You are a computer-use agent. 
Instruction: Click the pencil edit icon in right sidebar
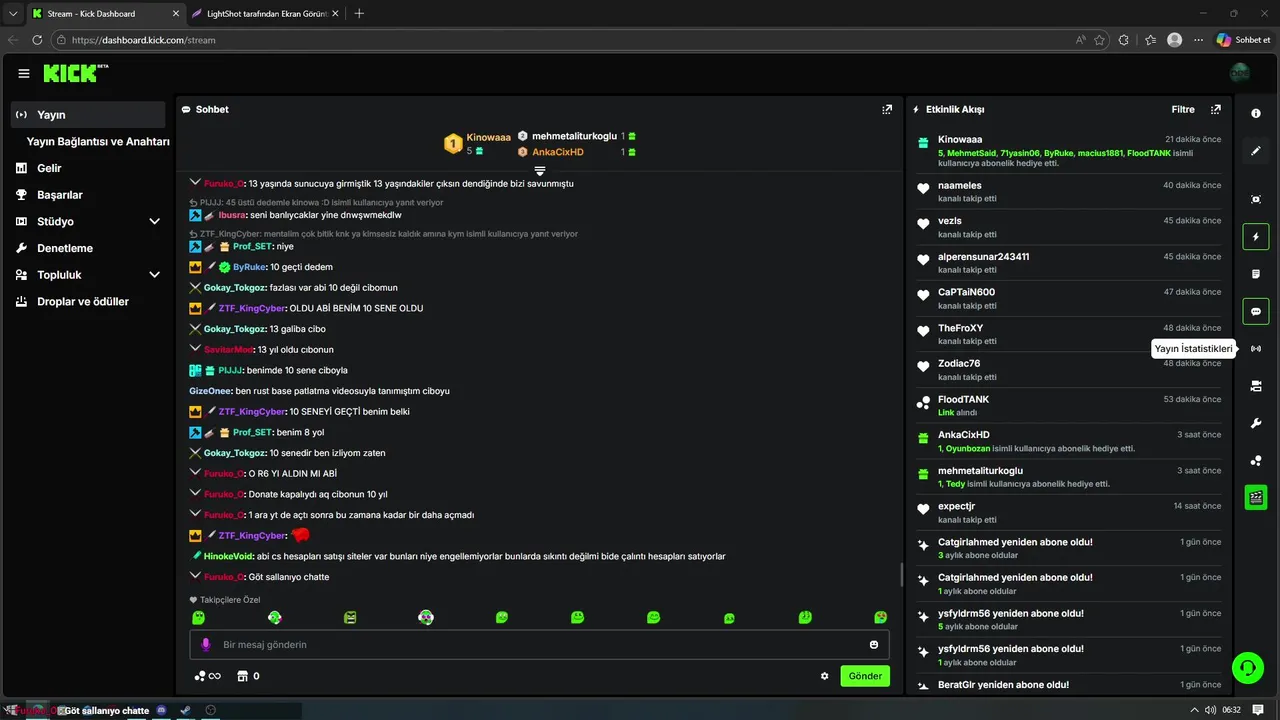(x=1256, y=151)
